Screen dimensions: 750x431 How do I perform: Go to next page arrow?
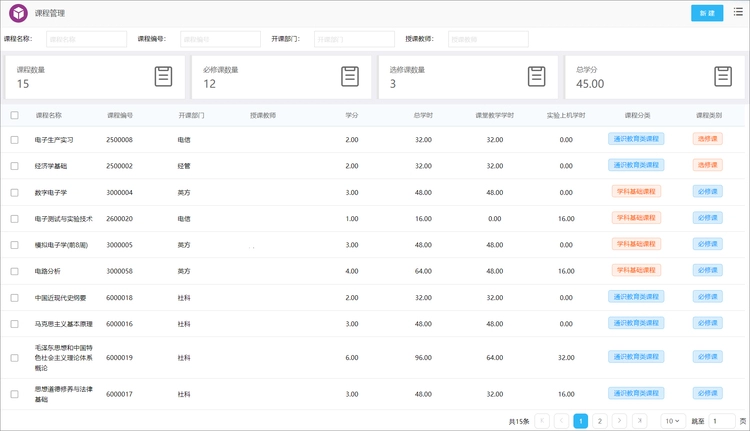619,421
